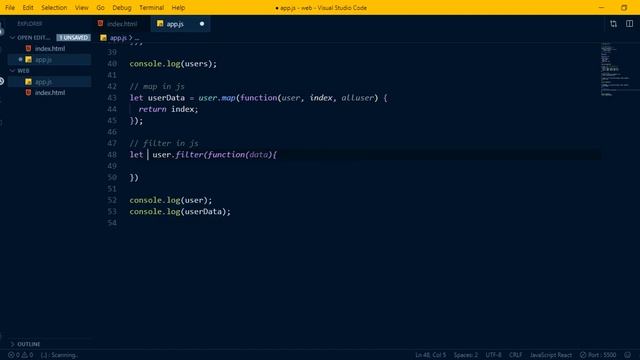Open the File menu
This screenshot has height=360, width=640.
coord(10,8)
